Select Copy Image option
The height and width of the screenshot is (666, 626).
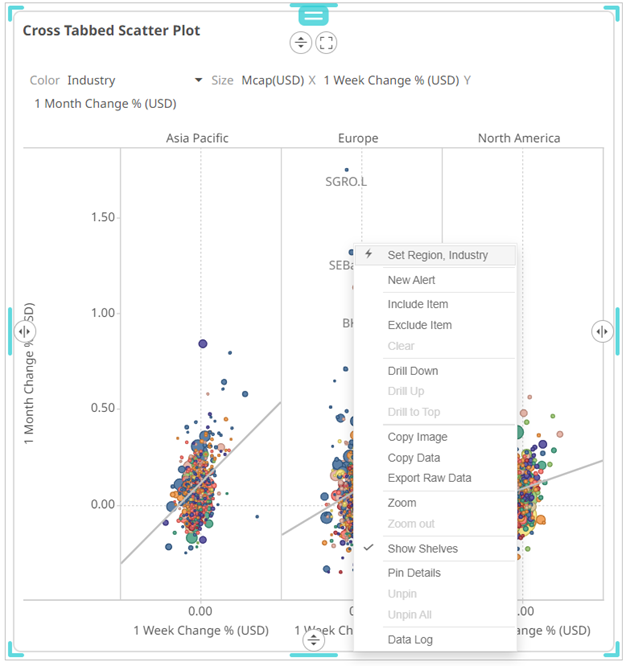click(x=417, y=437)
